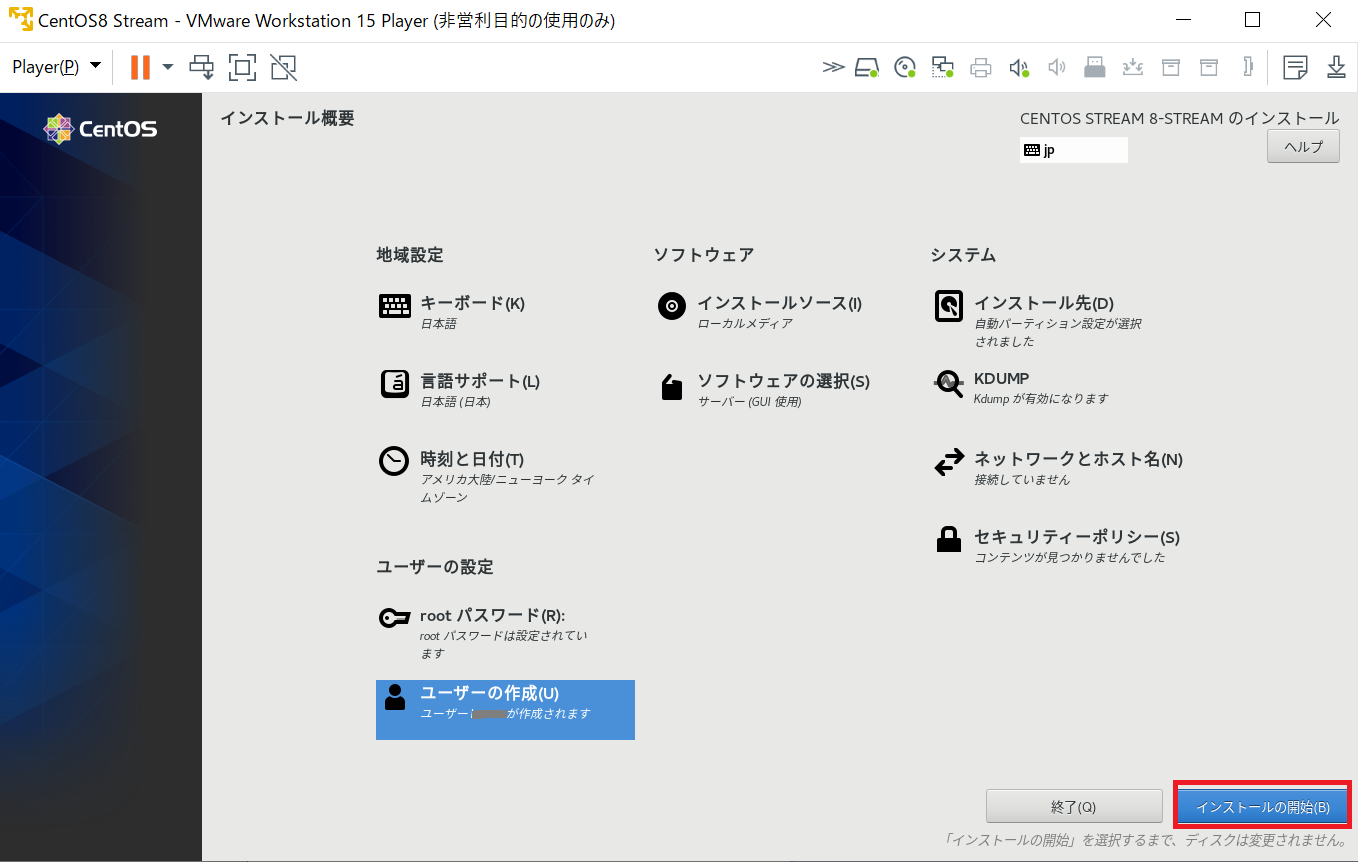1358x862 pixels.
Task: Click the hard disk device icon
Action: 866,67
